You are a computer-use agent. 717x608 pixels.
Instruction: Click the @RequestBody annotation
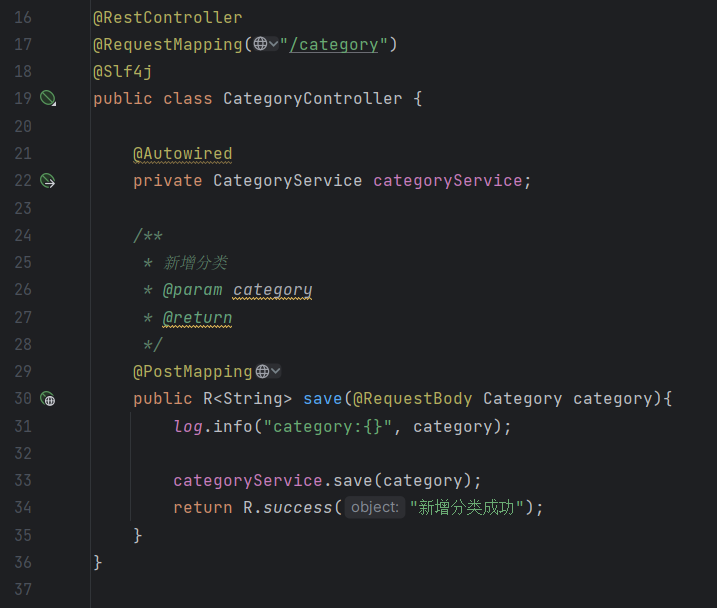coord(412,399)
